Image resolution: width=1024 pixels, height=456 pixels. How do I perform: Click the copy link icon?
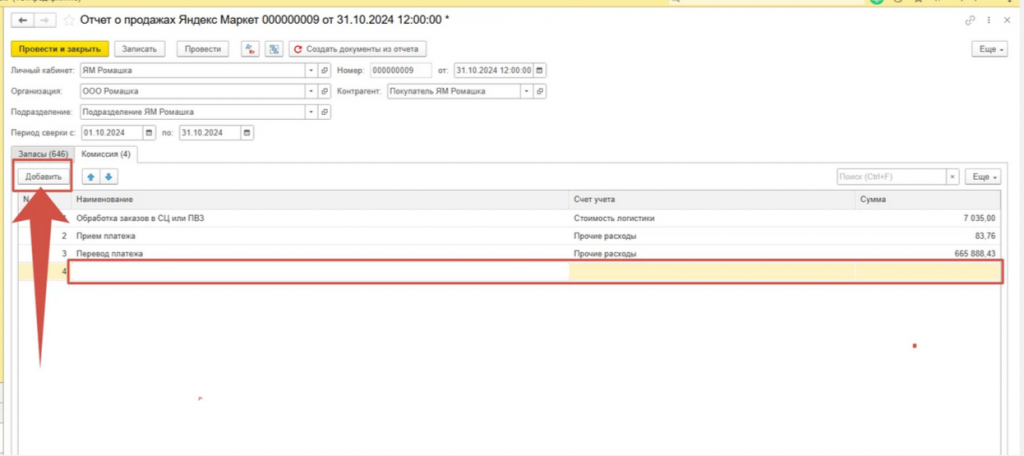969,20
